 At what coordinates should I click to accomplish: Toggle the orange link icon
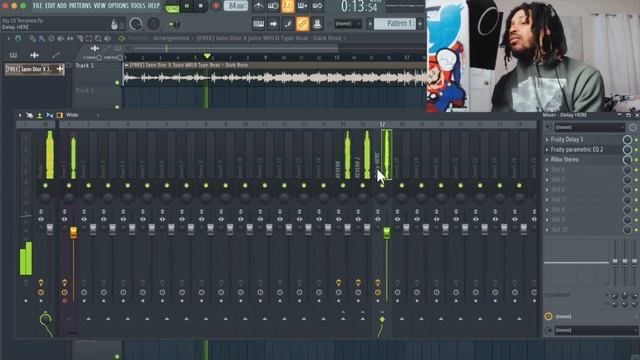[302, 24]
